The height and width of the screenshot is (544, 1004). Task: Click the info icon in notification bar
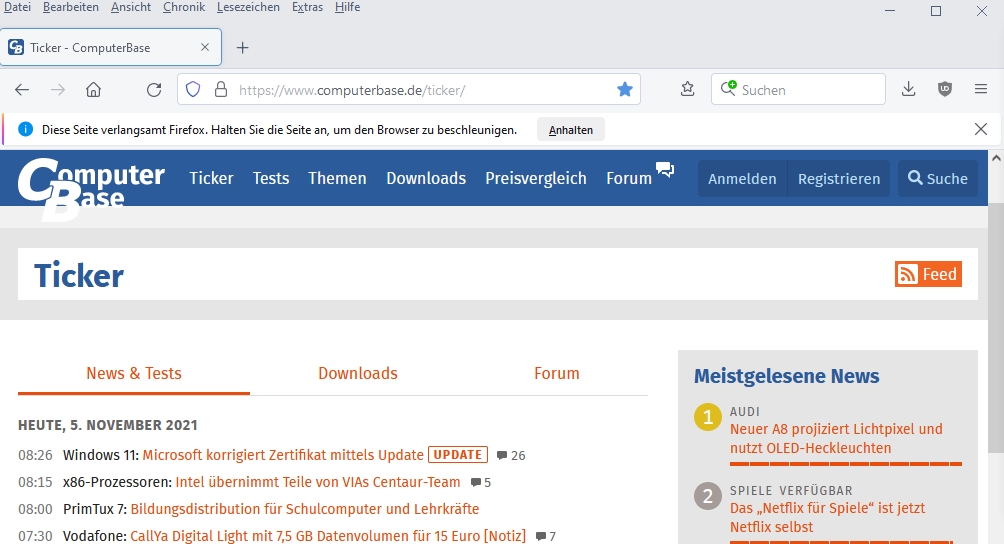pos(26,129)
